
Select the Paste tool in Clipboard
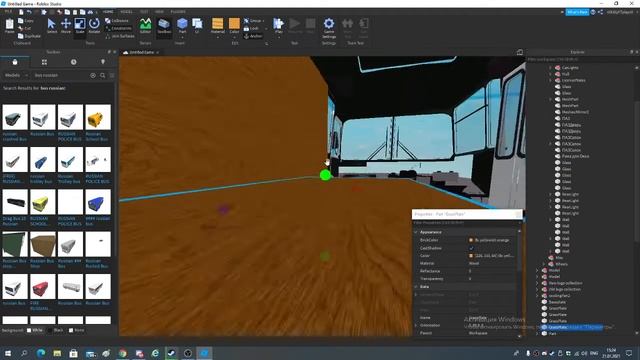click(9, 26)
